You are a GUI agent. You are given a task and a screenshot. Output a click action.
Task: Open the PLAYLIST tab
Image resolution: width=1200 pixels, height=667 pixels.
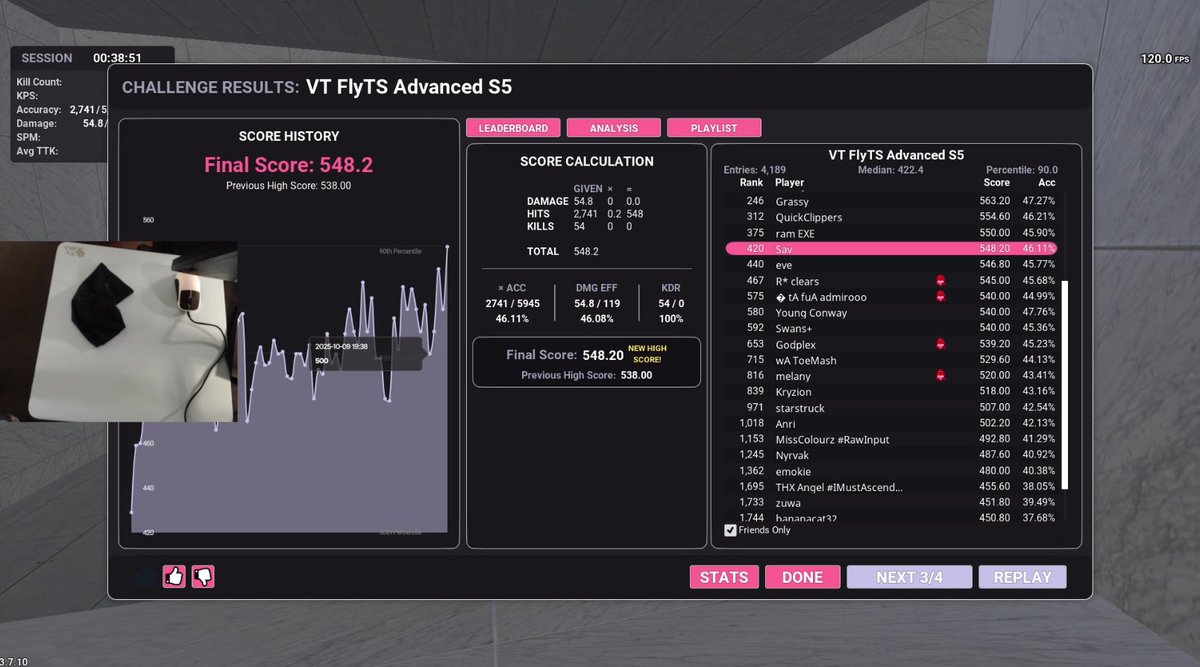pos(714,127)
